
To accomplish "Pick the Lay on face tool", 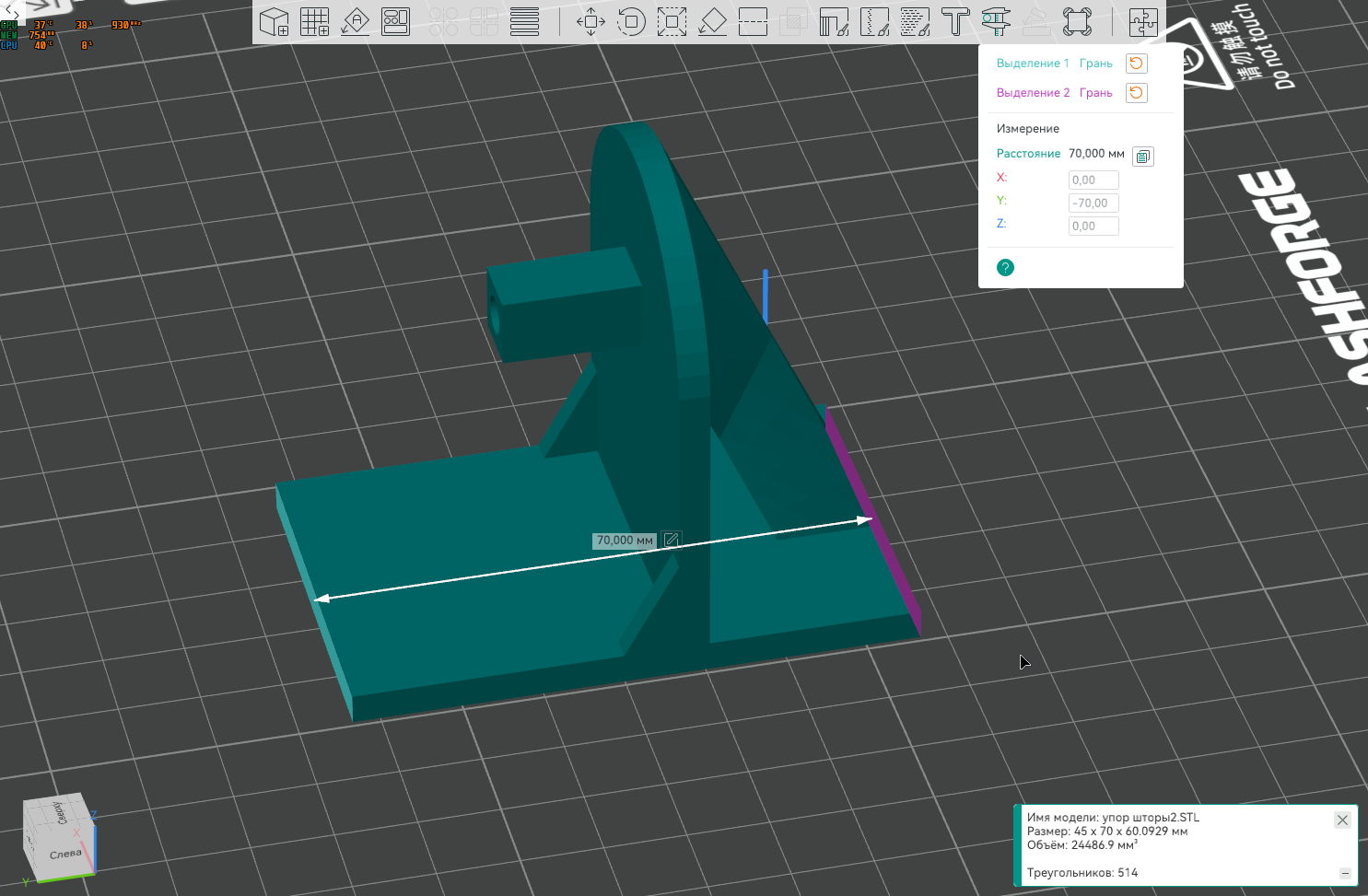I will pyautogui.click(x=712, y=22).
